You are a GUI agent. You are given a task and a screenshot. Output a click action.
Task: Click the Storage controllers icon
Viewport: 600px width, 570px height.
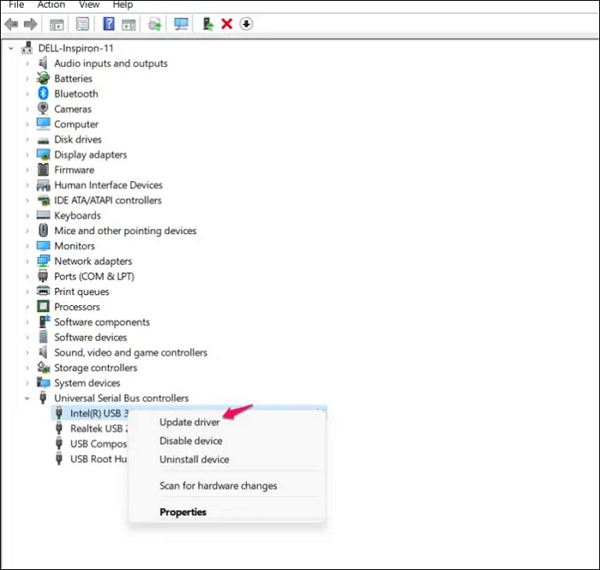pyautogui.click(x=43, y=367)
